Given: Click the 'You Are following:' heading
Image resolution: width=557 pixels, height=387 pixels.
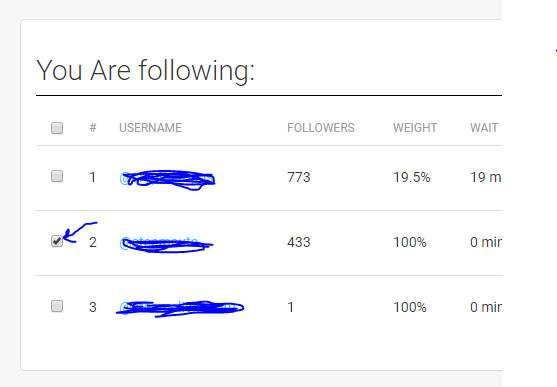Looking at the screenshot, I should tap(146, 70).
